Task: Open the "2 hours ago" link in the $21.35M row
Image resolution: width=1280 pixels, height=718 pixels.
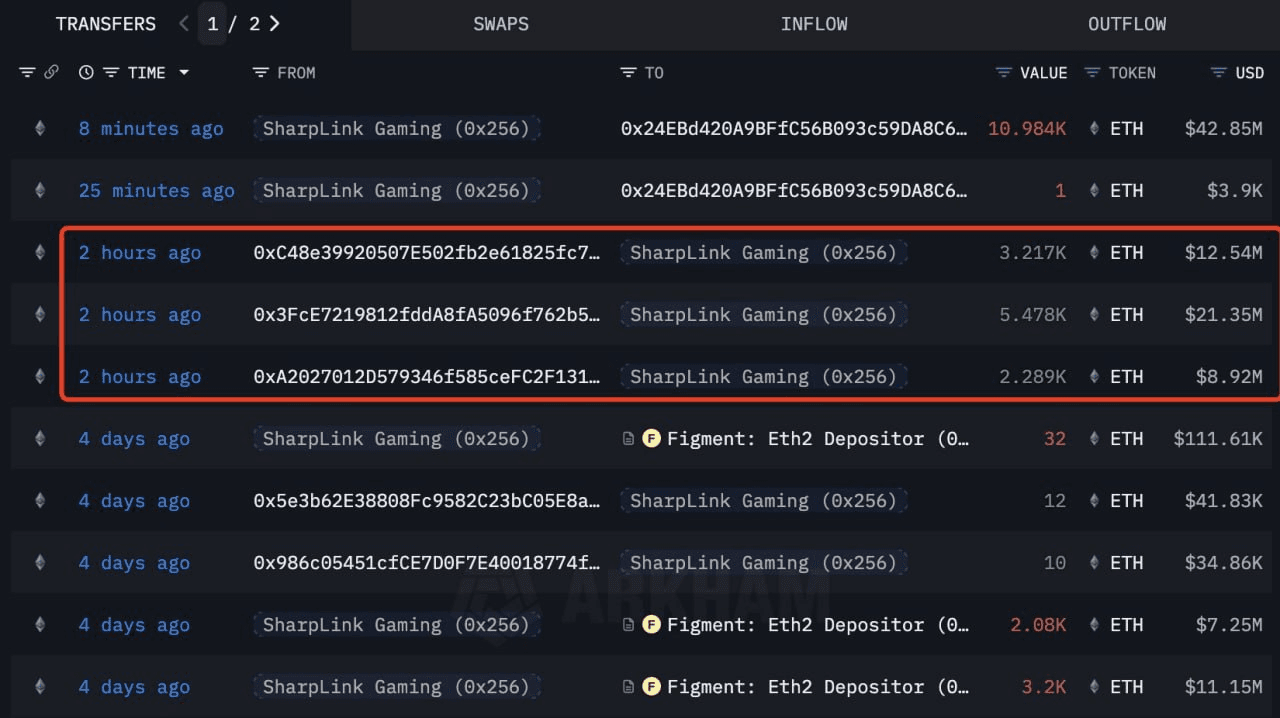Action: pyautogui.click(x=140, y=314)
